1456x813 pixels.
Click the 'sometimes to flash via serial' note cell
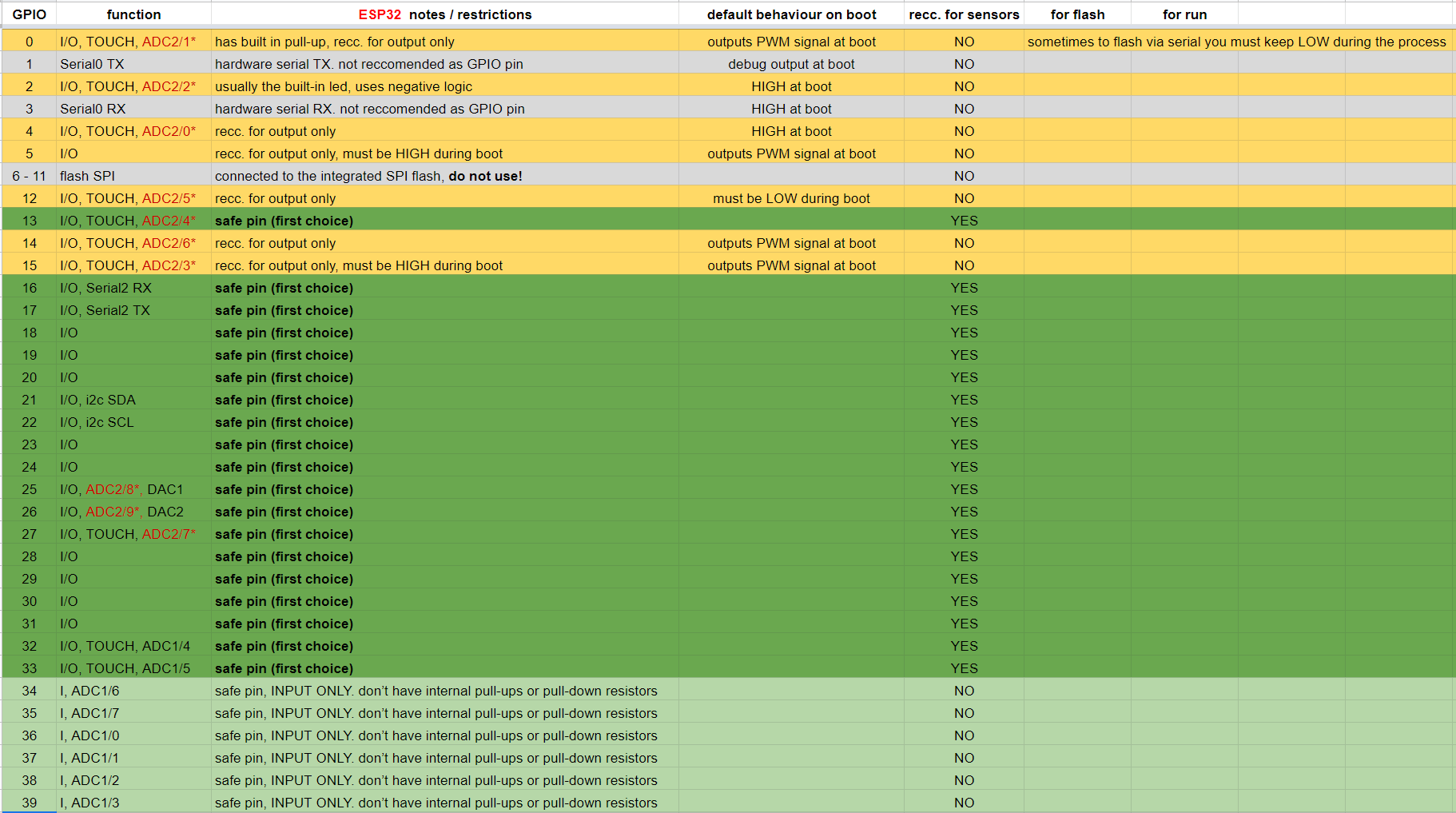[x=1237, y=42]
